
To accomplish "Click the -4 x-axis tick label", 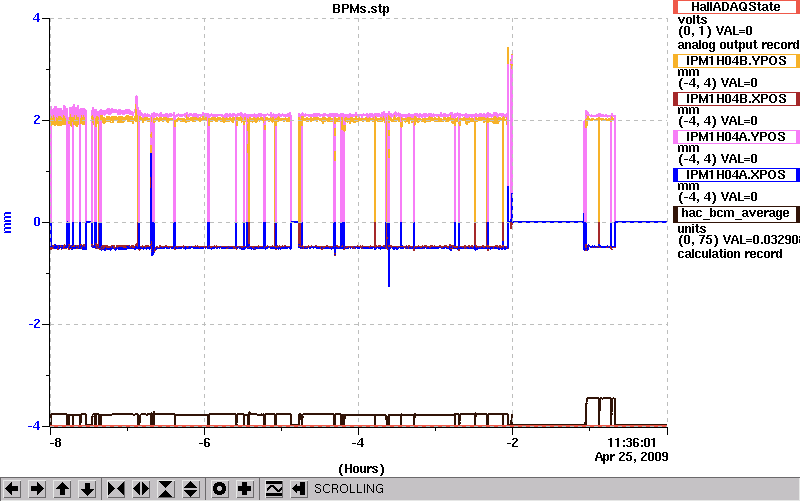I will coord(358,442).
